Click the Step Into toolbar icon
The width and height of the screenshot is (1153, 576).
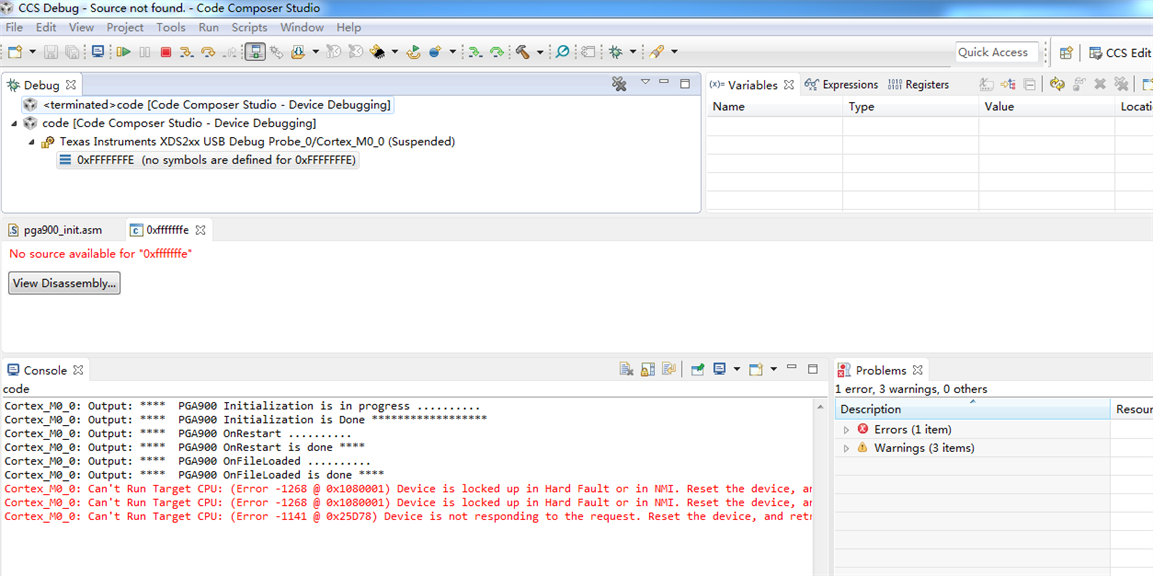pos(187,52)
